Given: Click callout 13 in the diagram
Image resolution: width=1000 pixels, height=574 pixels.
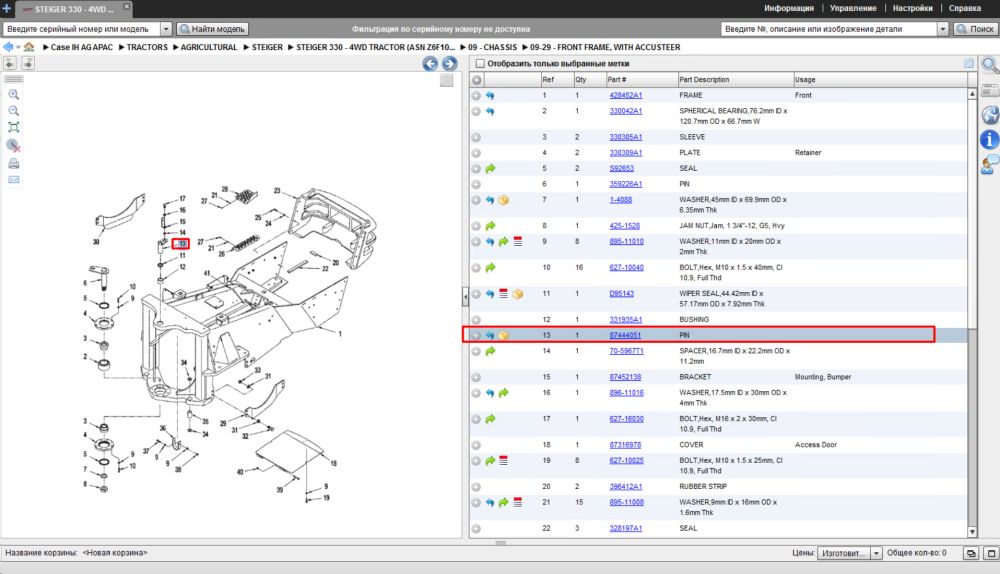Looking at the screenshot, I should 181,244.
